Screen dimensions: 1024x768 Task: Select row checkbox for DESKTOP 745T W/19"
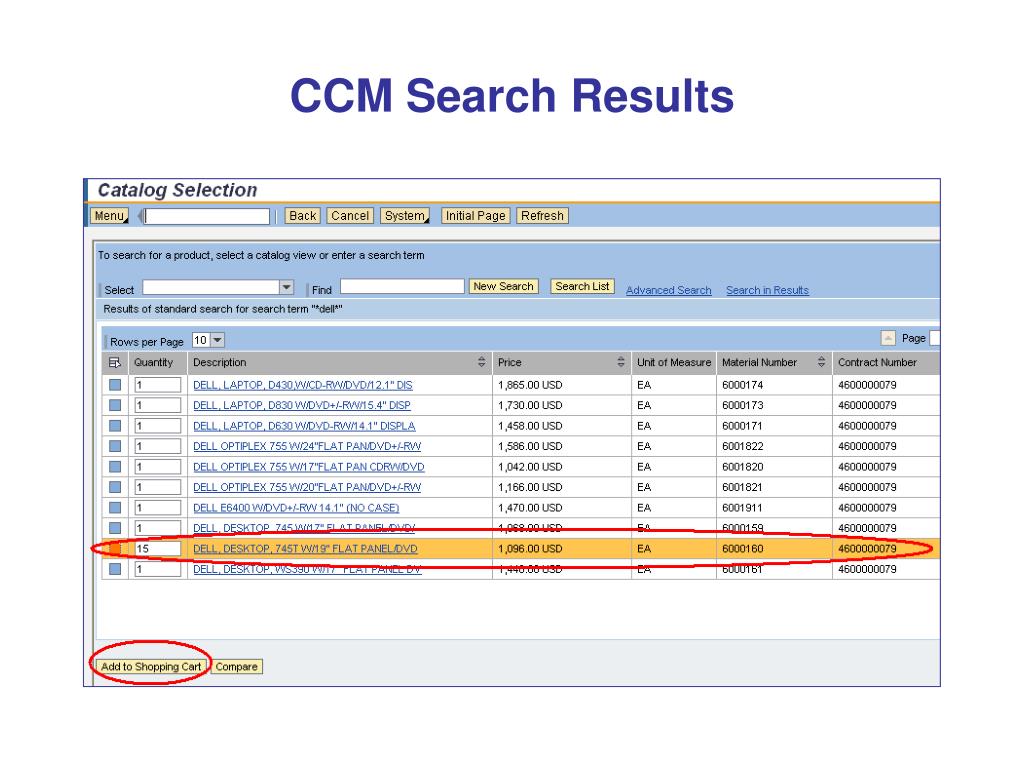click(115, 549)
